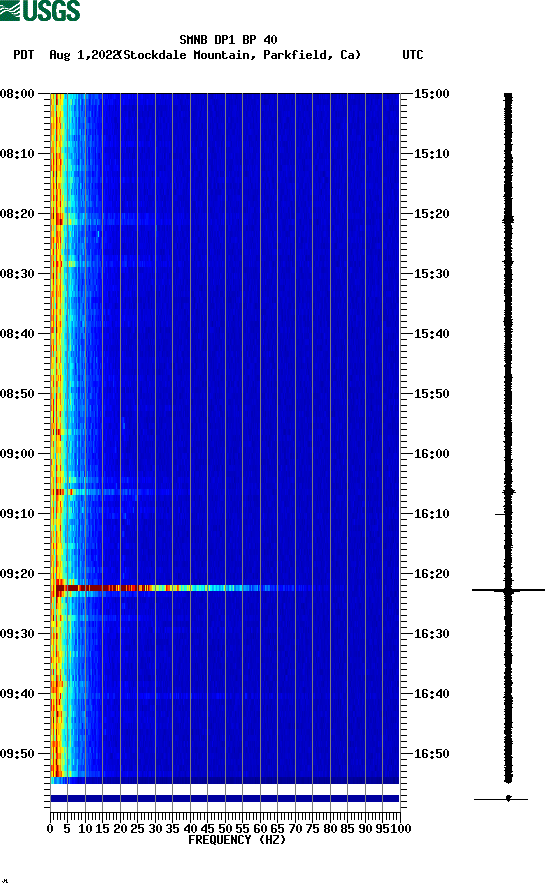Click the 08:50 PDT time label
The height and width of the screenshot is (892, 552).
tap(18, 394)
